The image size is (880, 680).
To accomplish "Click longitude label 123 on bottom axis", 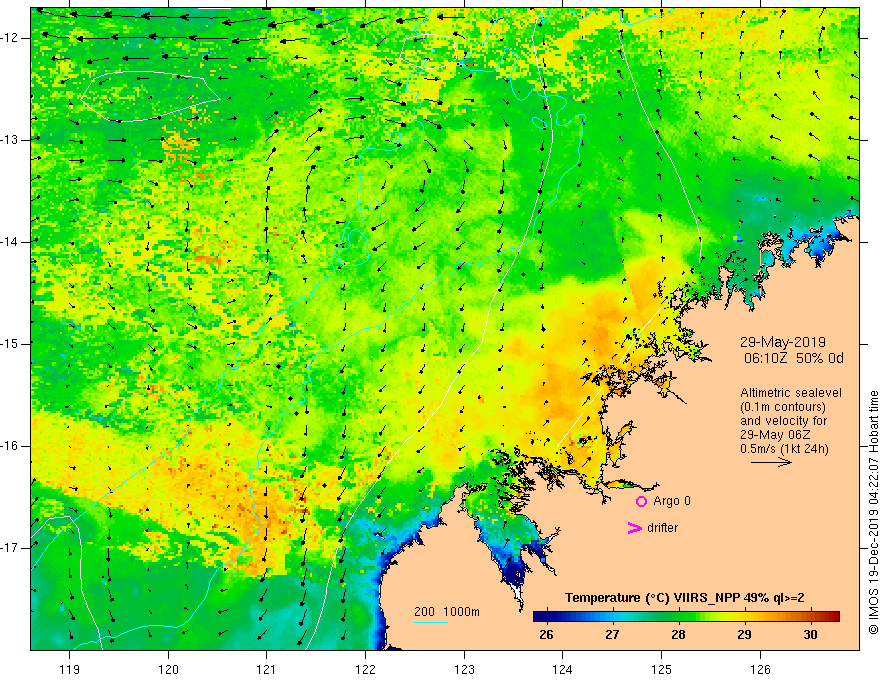I will point(464,669).
